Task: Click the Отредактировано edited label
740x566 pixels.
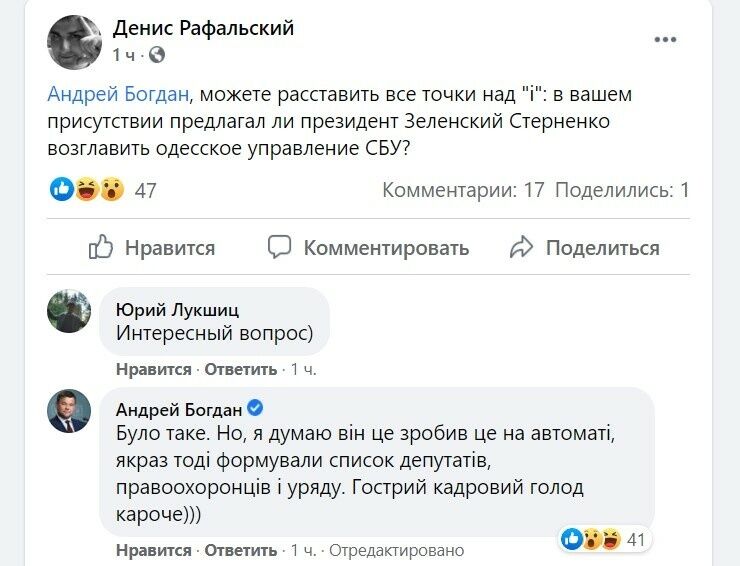Action: click(397, 550)
